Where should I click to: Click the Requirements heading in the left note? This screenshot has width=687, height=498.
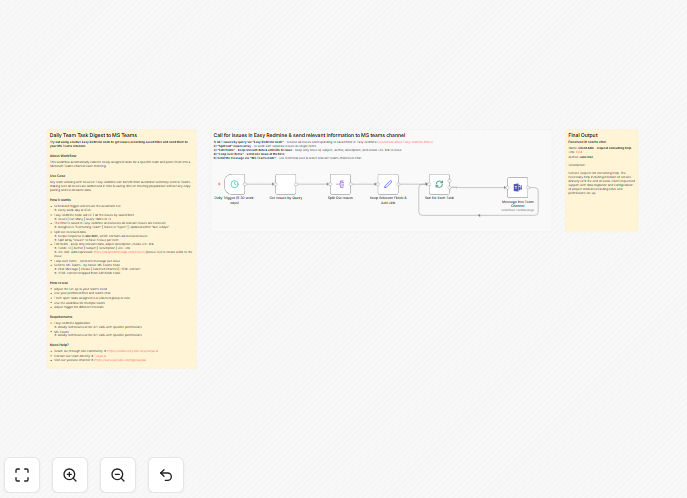(x=61, y=317)
